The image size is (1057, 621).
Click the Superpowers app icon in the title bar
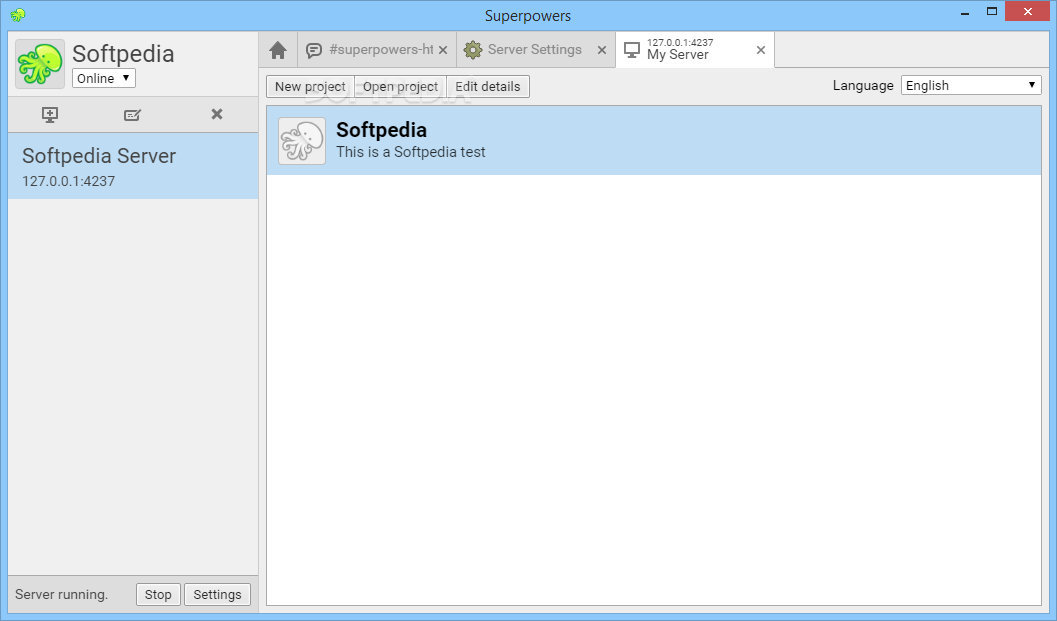point(18,14)
